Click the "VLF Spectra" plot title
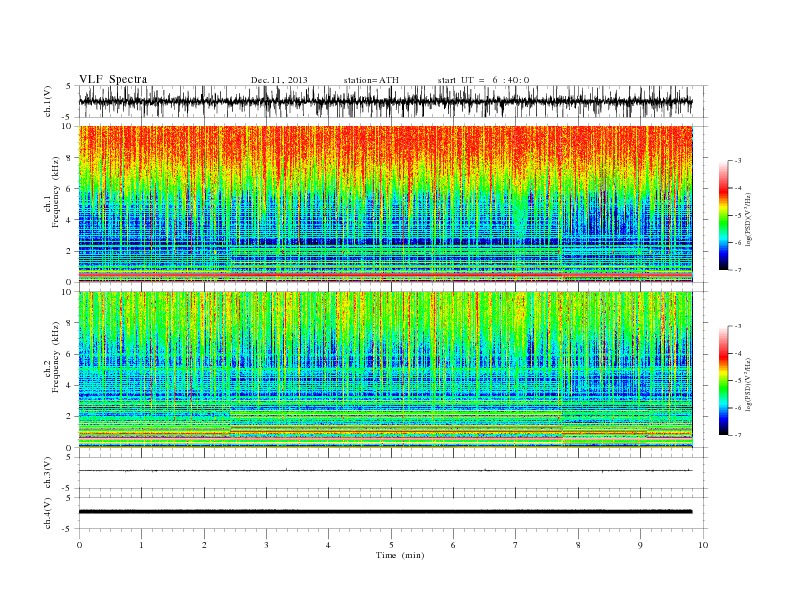This screenshot has height=612, width=792. (113, 79)
